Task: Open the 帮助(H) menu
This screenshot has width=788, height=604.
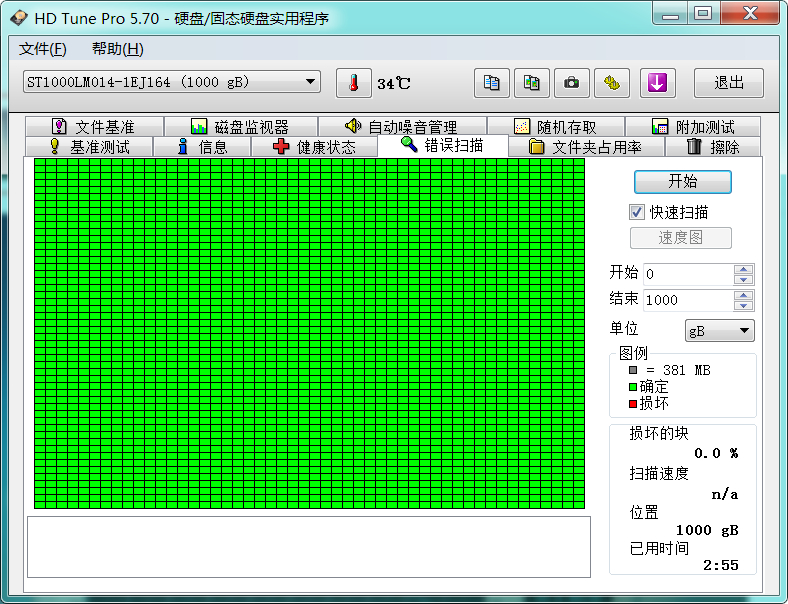Action: point(118,49)
